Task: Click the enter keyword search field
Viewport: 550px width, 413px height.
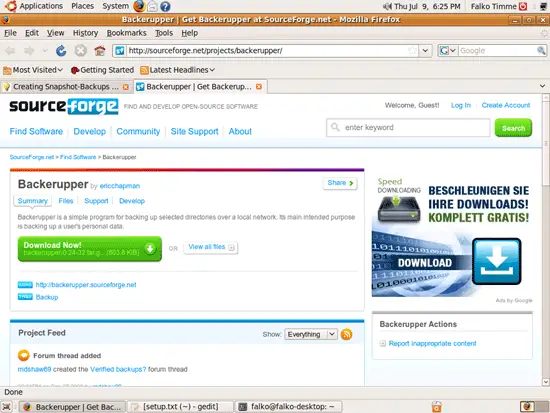Action: [408, 128]
